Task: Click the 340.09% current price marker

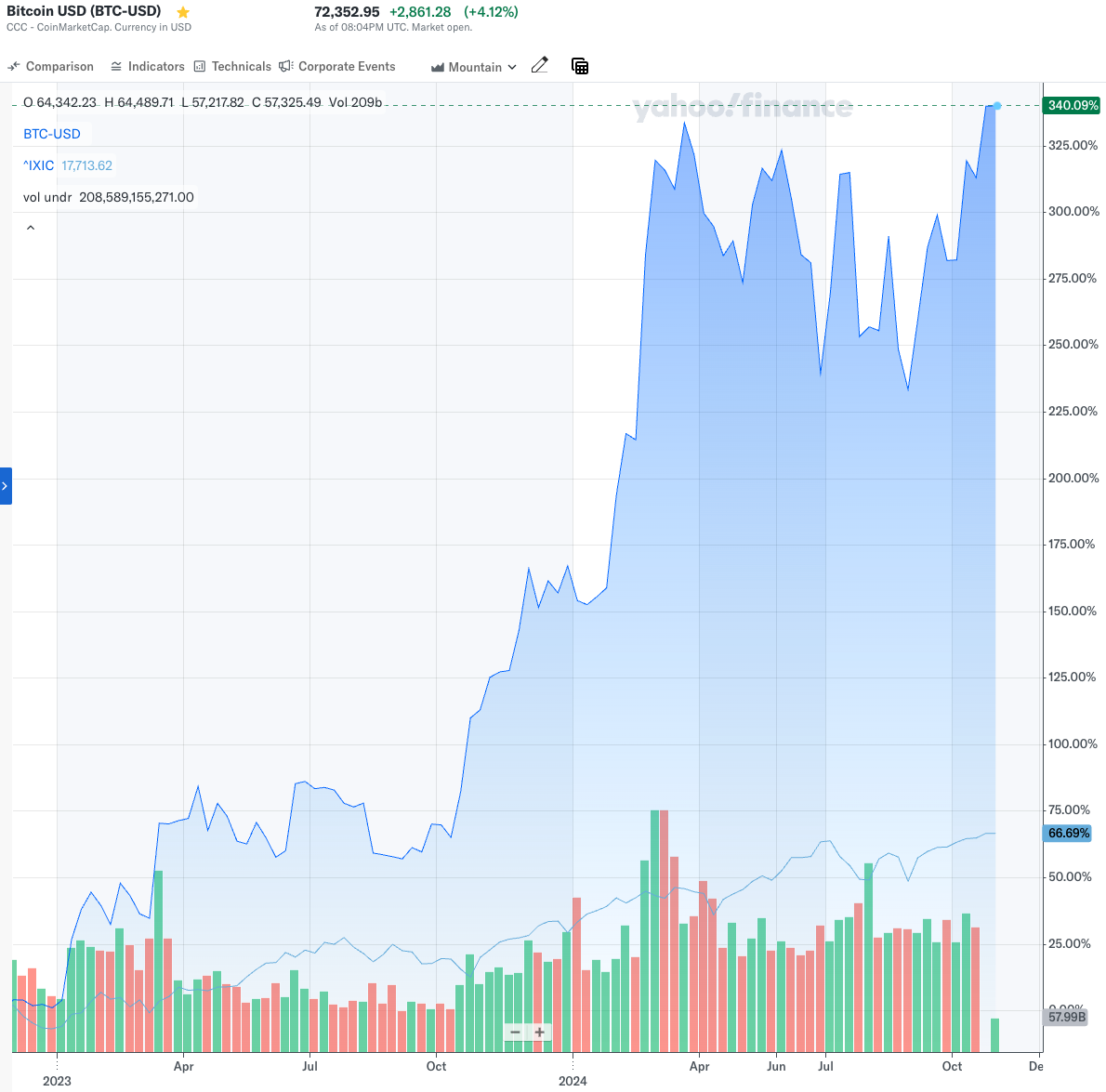Action: (x=1072, y=106)
